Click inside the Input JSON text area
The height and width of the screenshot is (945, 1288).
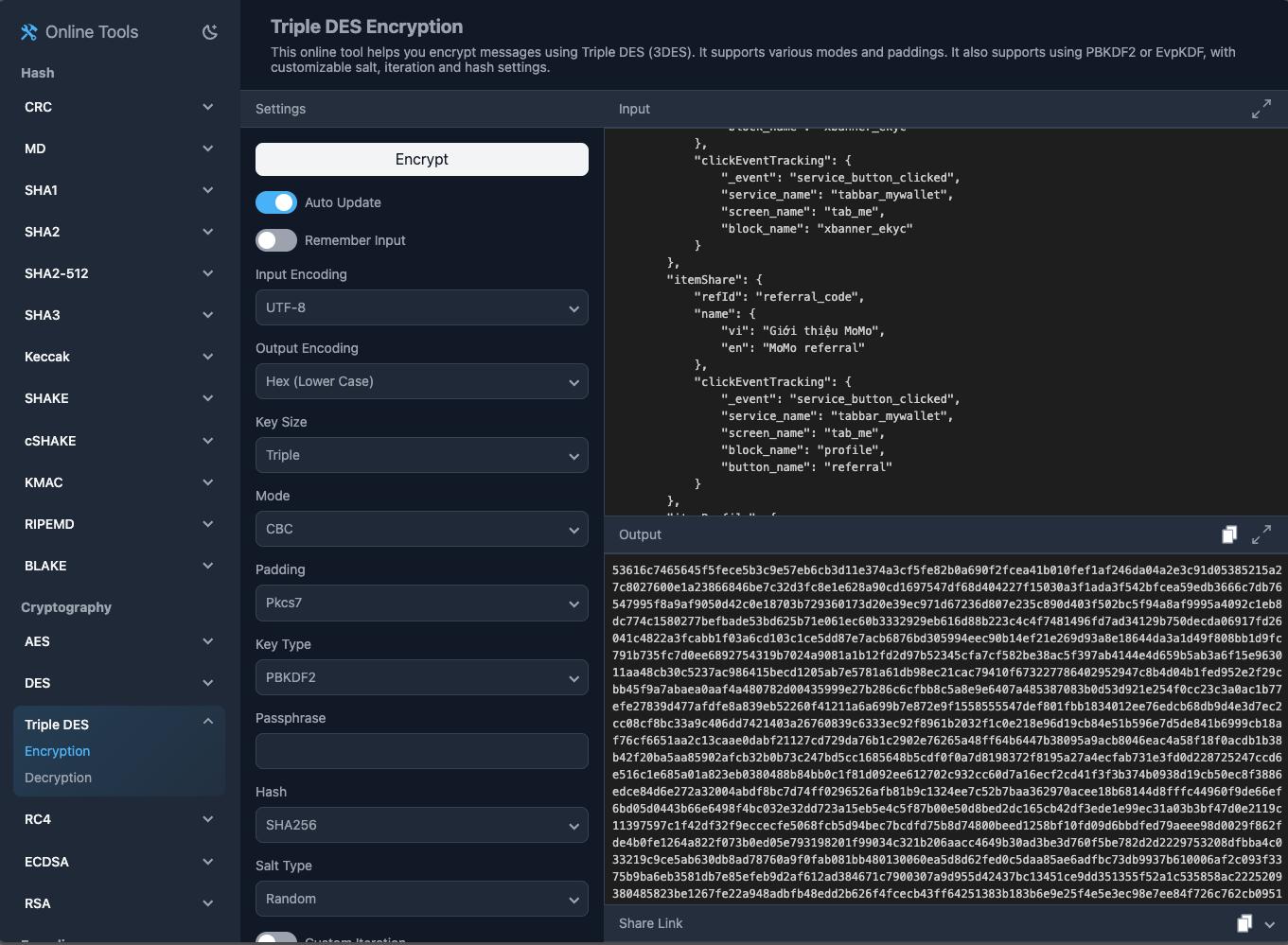(x=945, y=322)
